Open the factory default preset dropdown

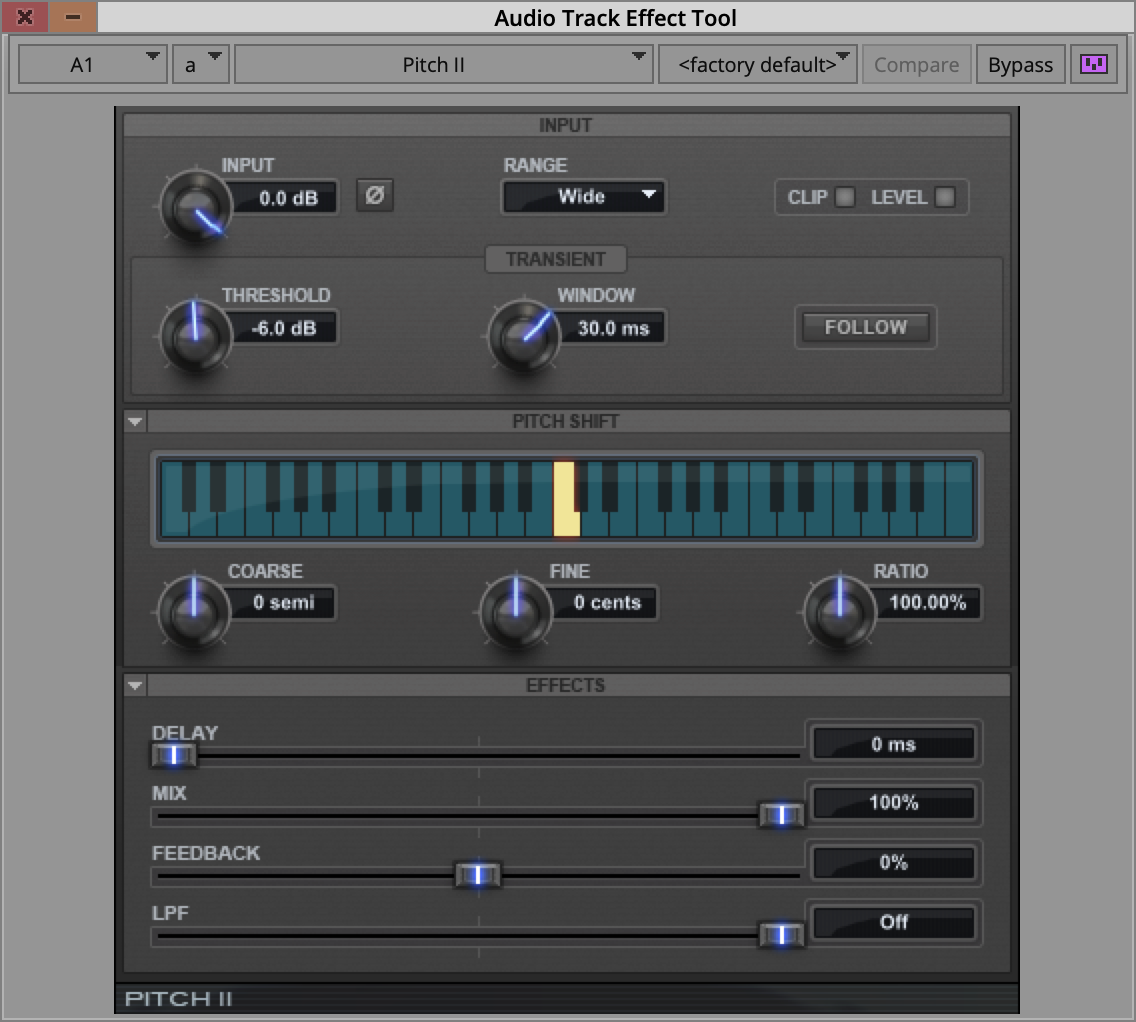click(757, 64)
